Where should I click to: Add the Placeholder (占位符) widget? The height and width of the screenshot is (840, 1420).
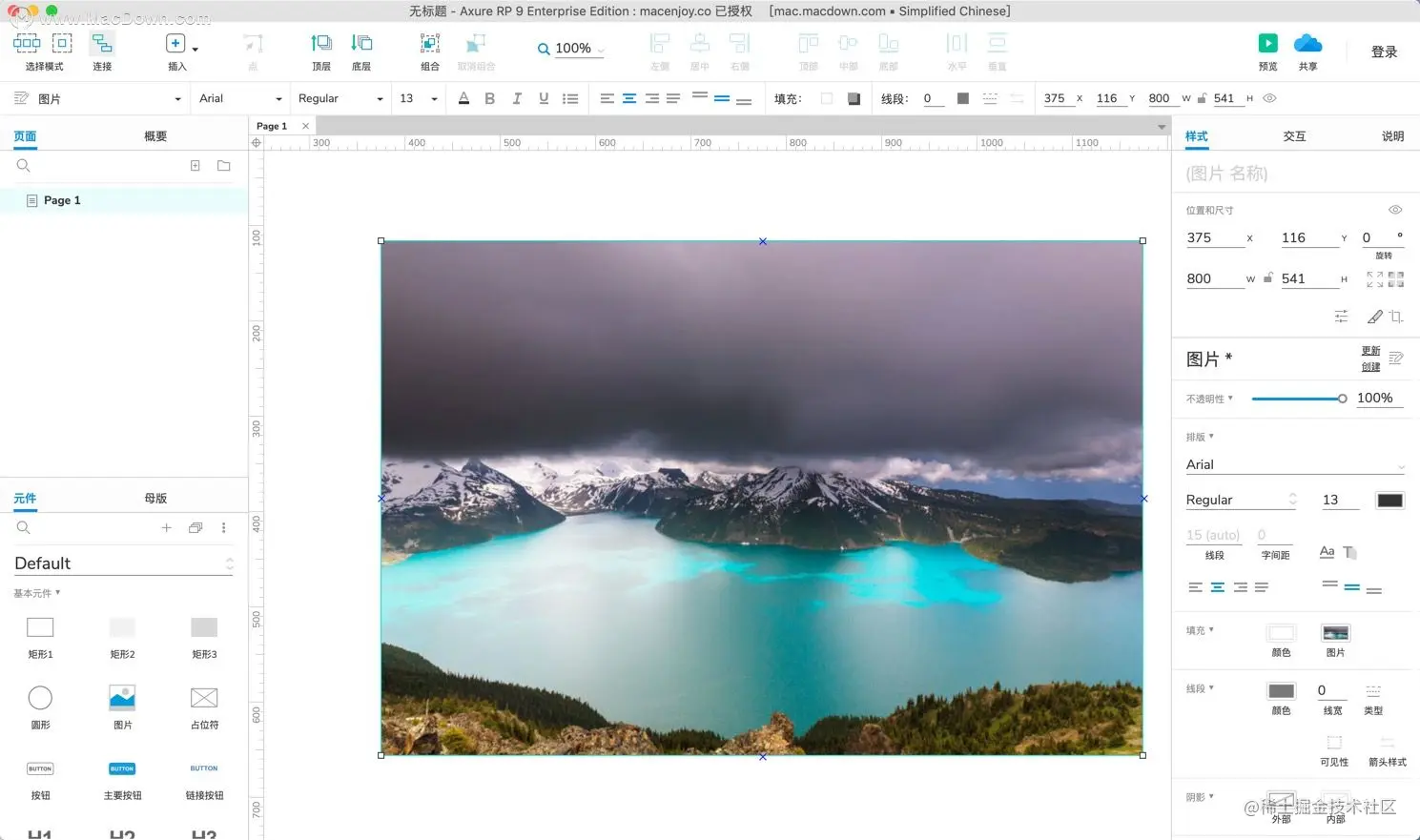(204, 707)
